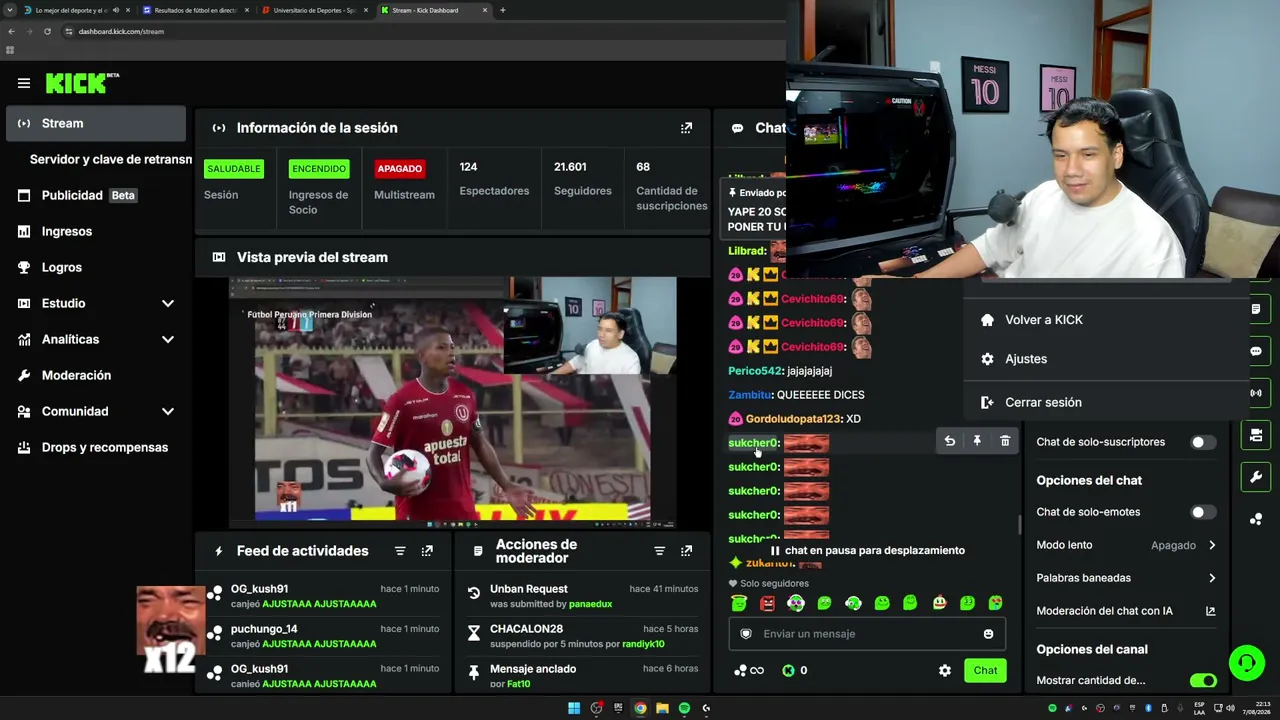1280x720 pixels.
Task: Open Logros in the sidebar
Action: pyautogui.click(x=96, y=267)
